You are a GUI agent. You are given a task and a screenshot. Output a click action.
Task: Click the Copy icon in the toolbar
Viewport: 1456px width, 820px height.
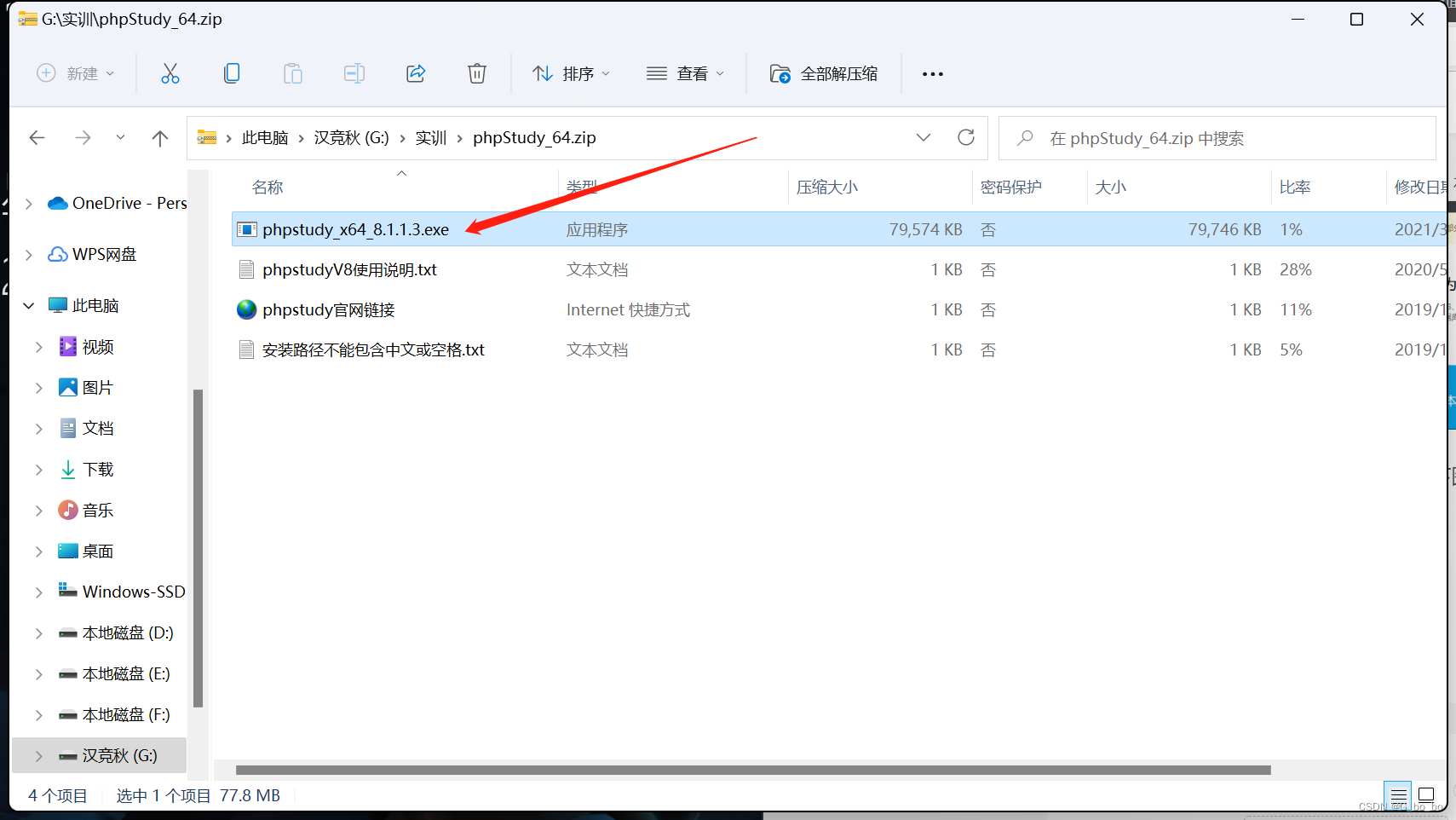(232, 73)
